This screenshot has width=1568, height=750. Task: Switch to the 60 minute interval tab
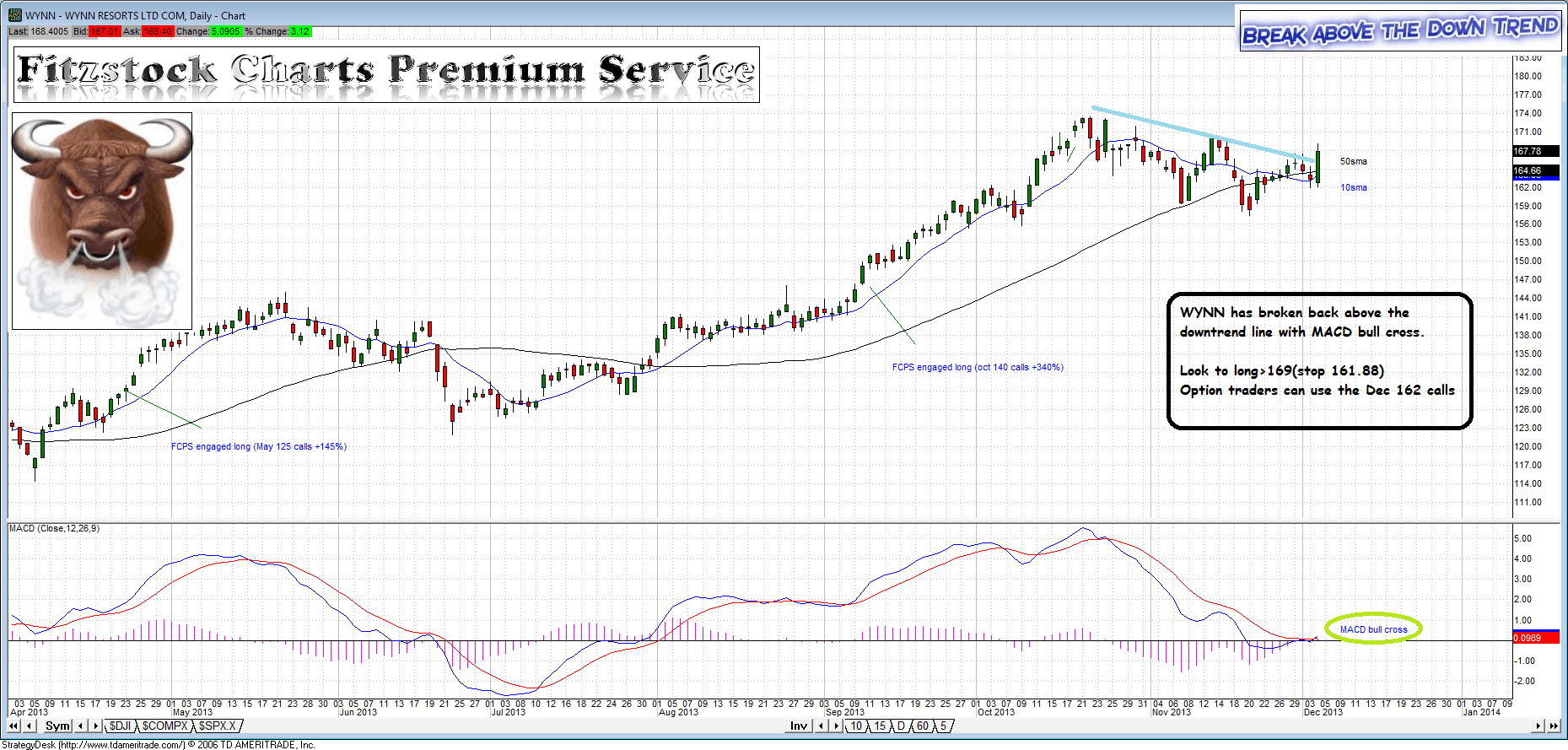coord(922,726)
